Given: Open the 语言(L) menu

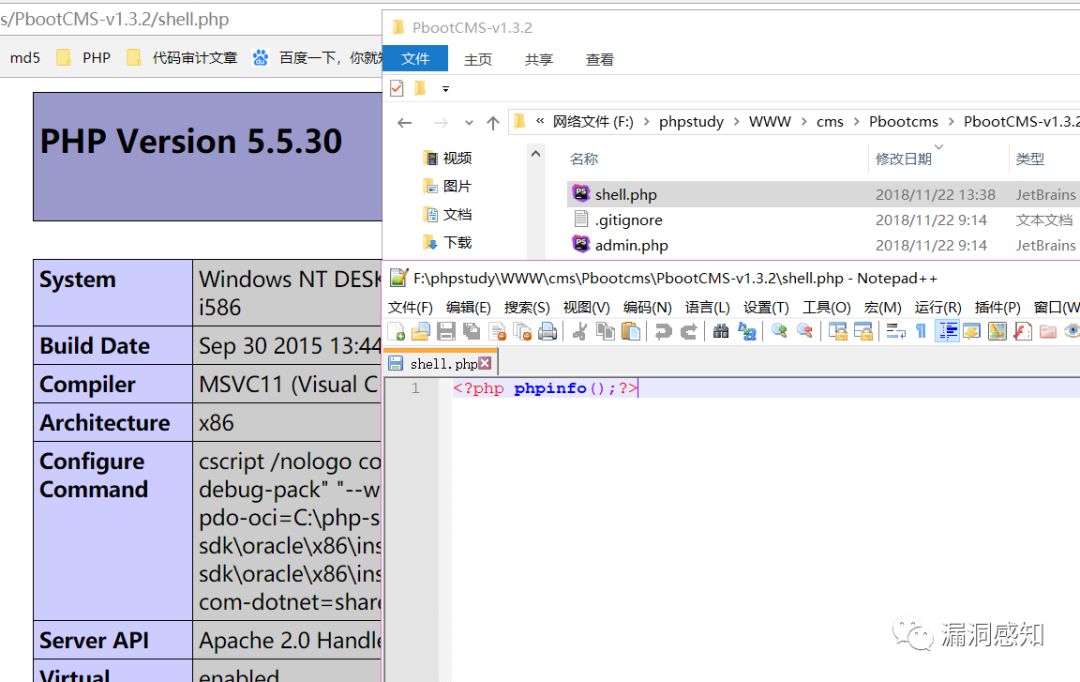Looking at the screenshot, I should coord(707,307).
